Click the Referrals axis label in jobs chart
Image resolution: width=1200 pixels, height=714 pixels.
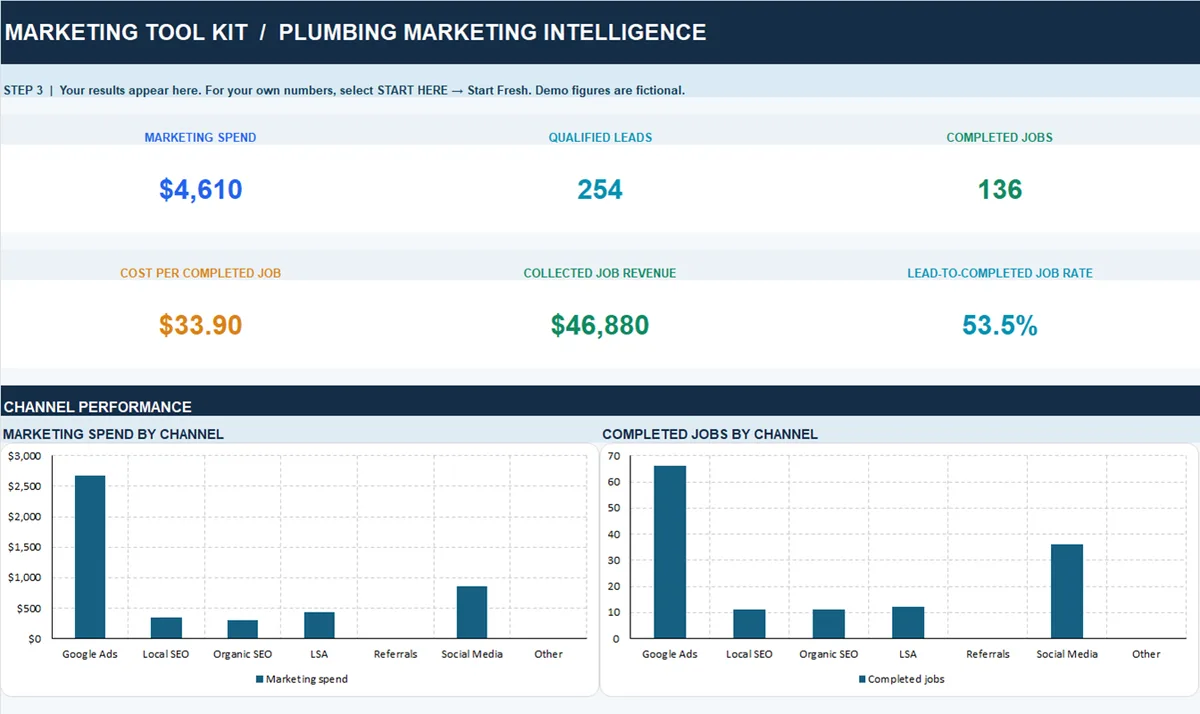[x=988, y=654]
